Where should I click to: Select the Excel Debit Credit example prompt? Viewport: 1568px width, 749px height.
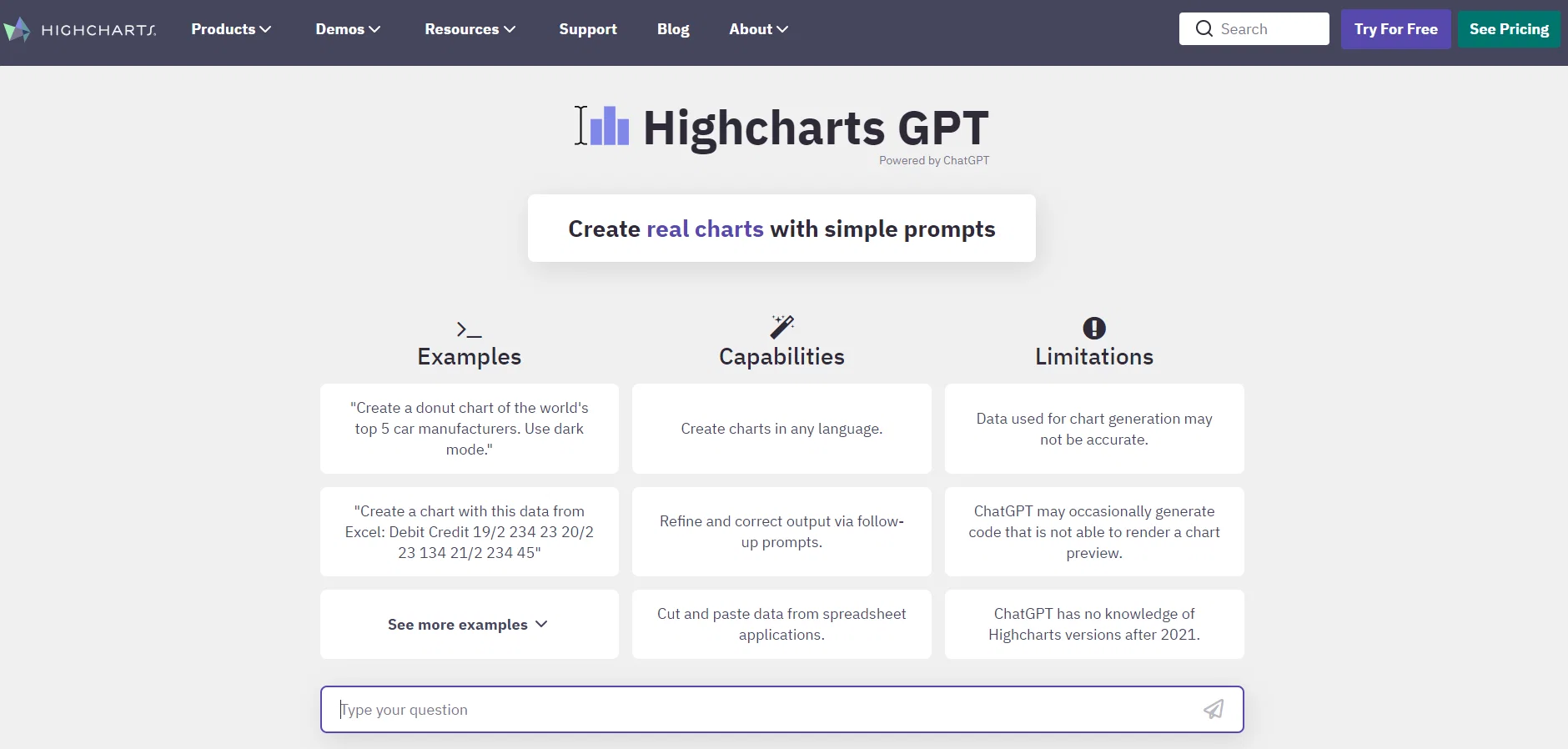470,532
